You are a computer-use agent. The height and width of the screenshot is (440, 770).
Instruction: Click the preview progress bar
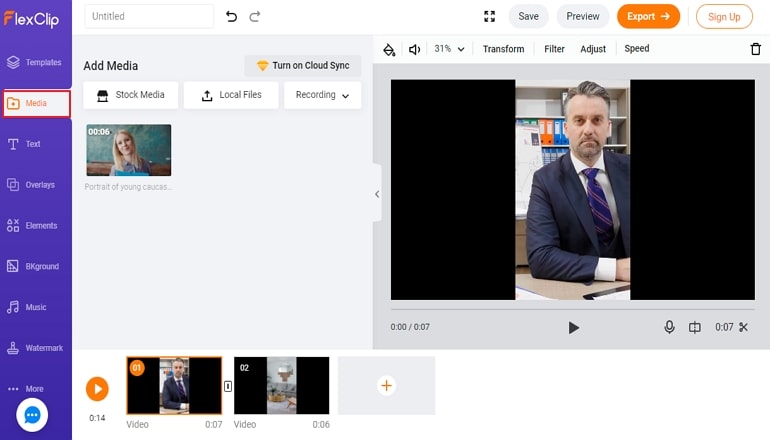pos(573,309)
